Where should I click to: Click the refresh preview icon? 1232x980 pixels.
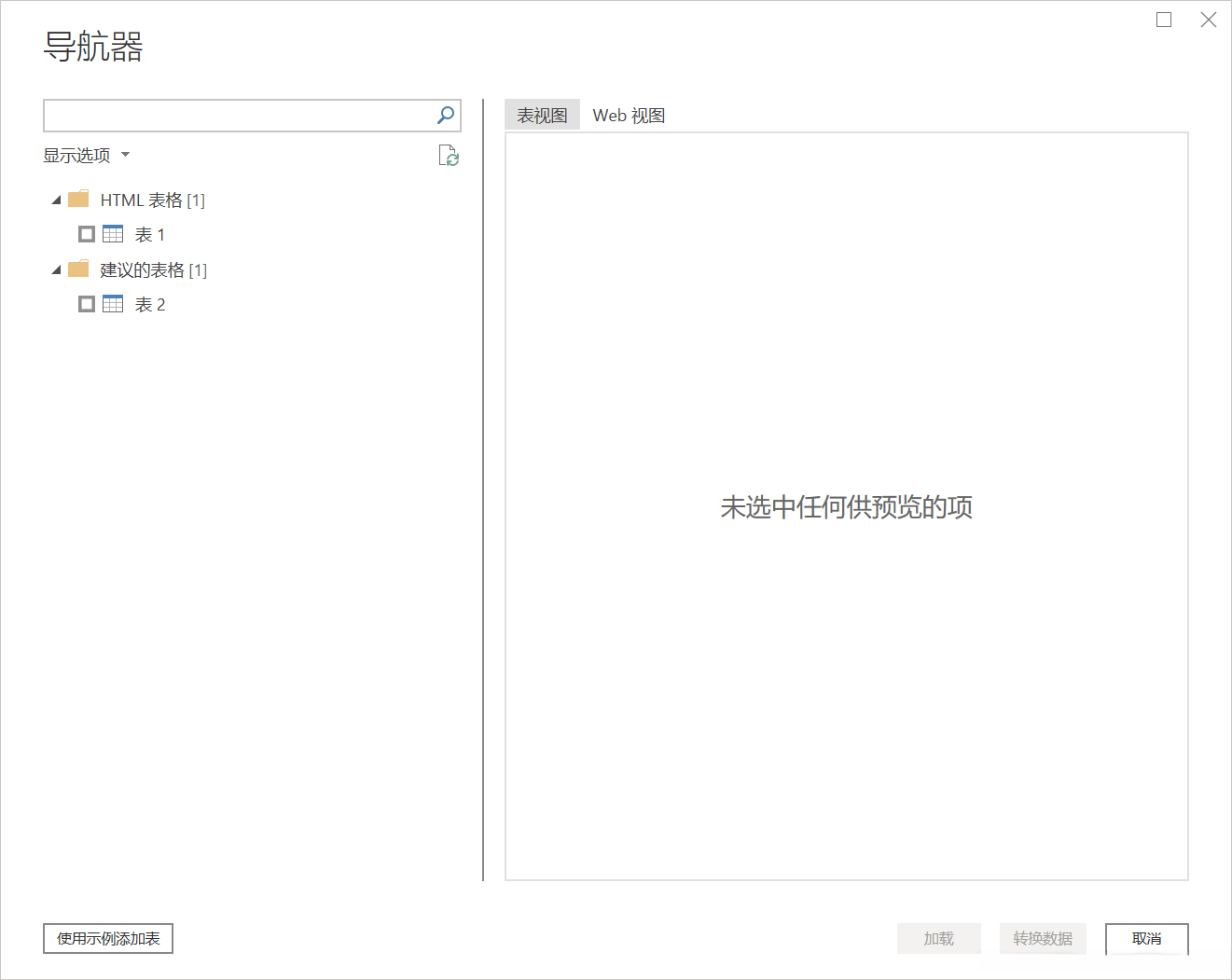(449, 156)
